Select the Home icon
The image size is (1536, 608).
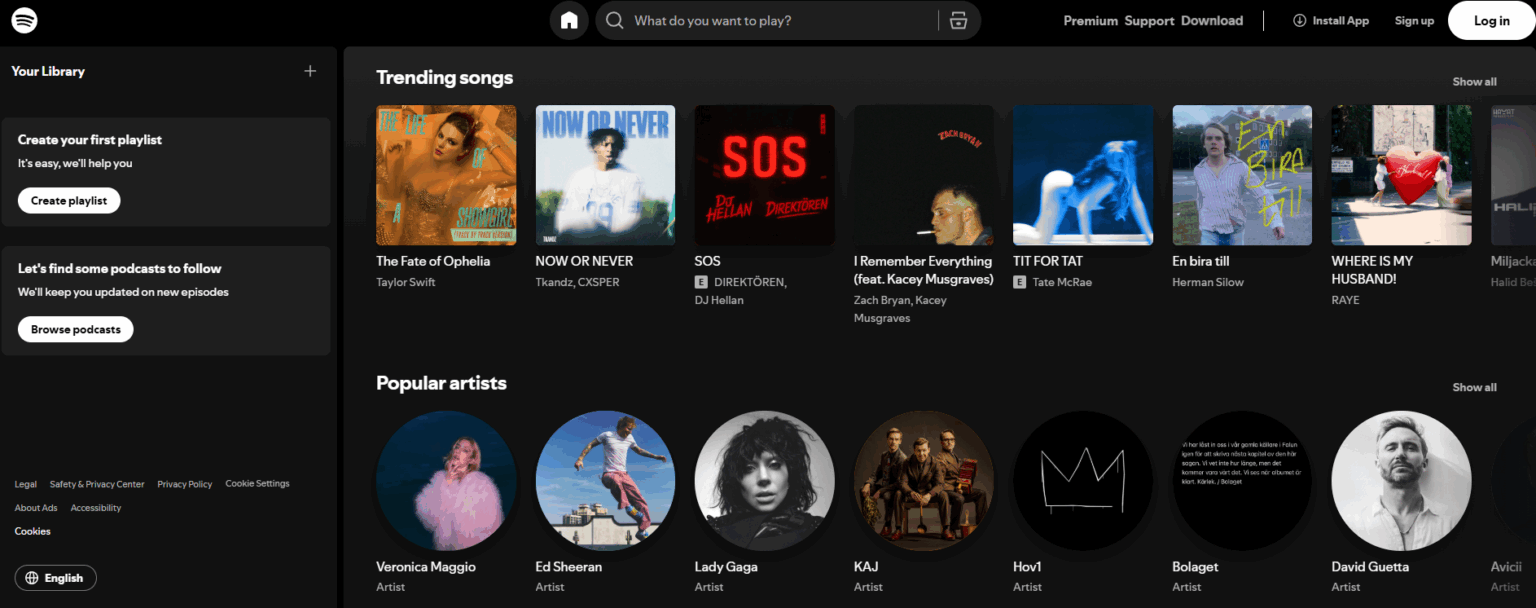[x=569, y=20]
